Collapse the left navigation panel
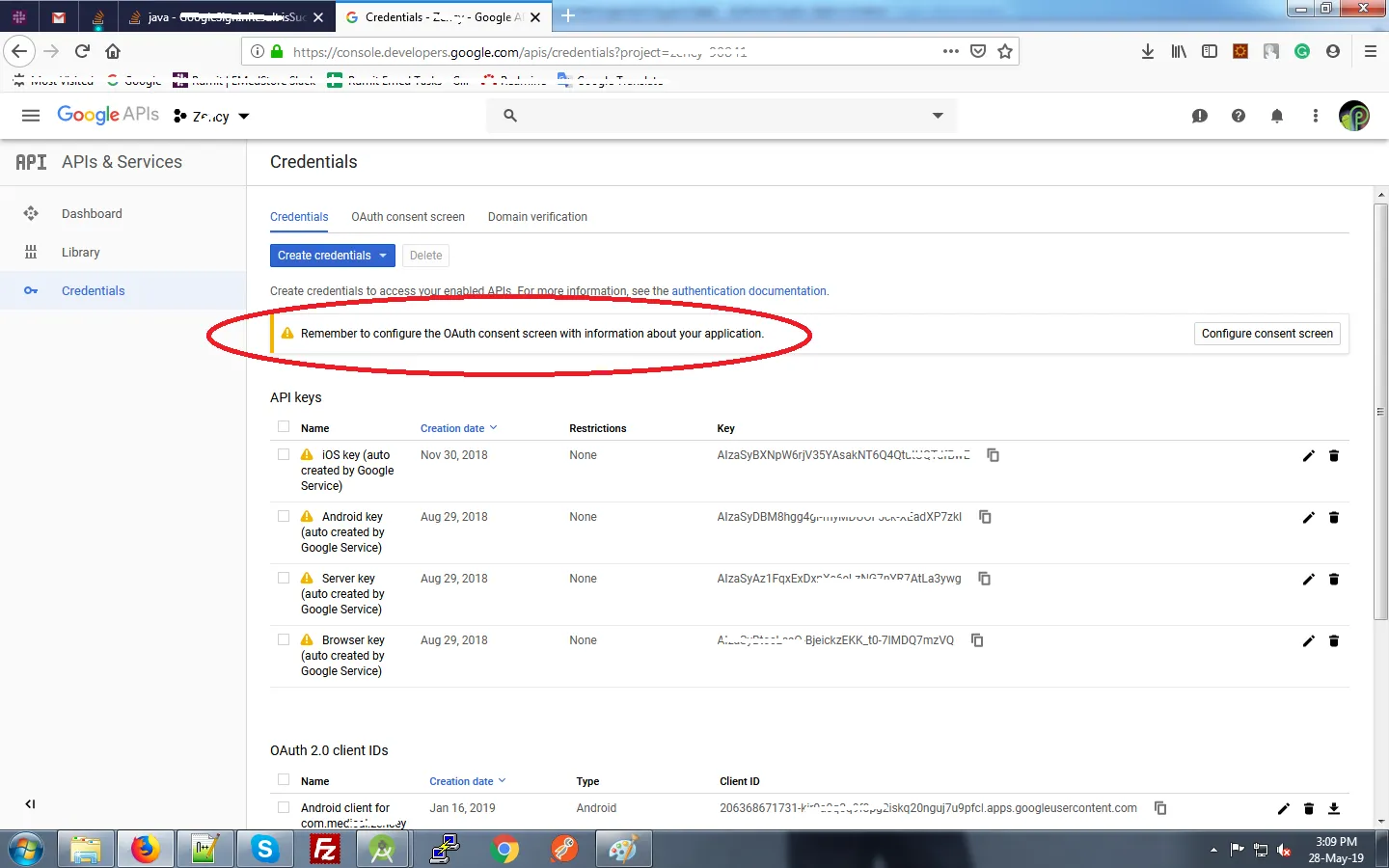The width and height of the screenshot is (1389, 868). tap(30, 804)
